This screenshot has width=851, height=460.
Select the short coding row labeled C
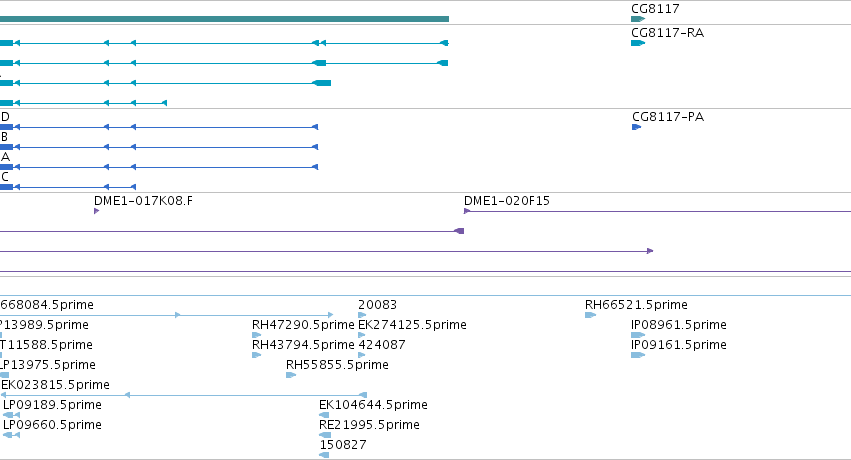point(68,187)
